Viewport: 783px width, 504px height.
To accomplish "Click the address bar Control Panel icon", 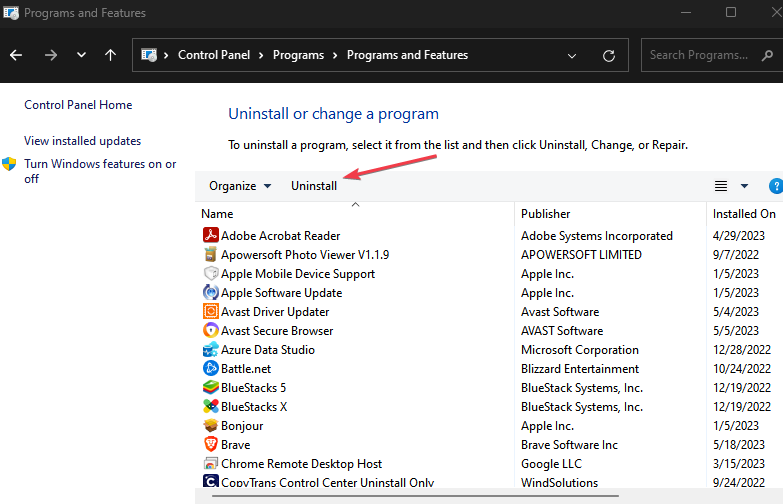I will click(x=149, y=55).
